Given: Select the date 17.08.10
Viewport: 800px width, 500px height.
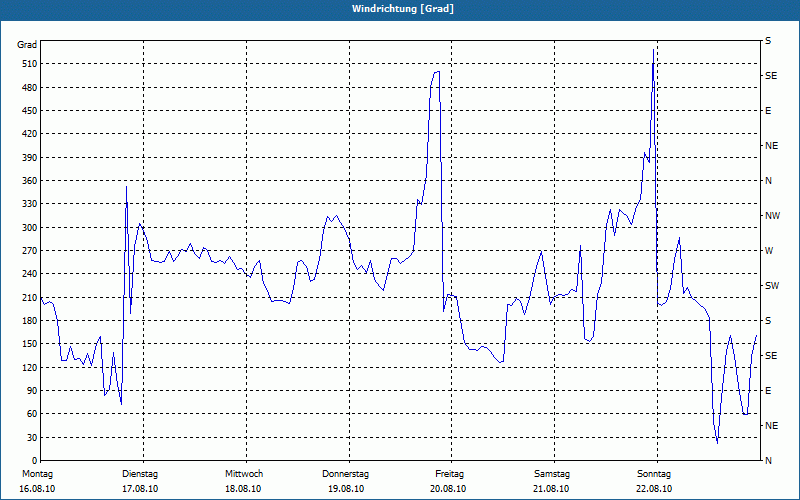Looking at the screenshot, I should coord(140,489).
